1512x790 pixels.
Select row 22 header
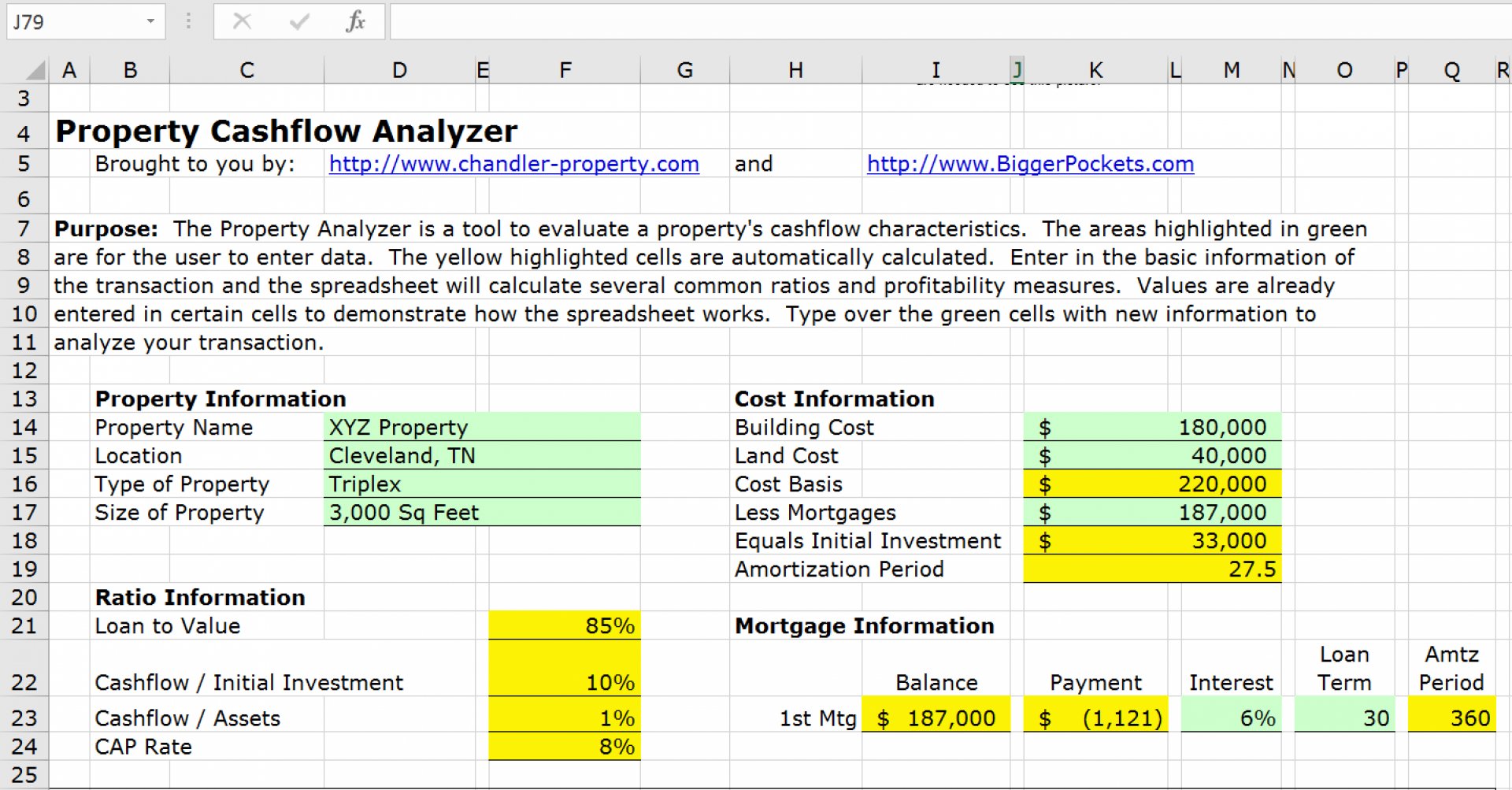[x=24, y=668]
